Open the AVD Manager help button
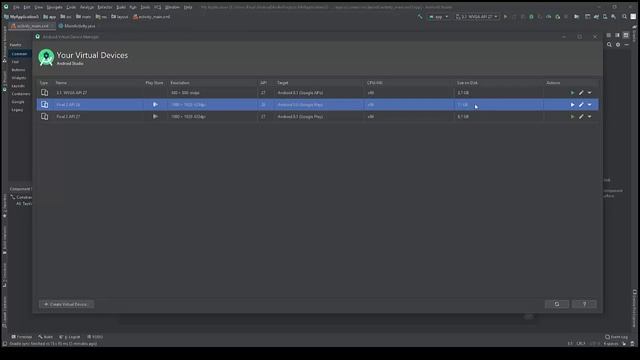The width and height of the screenshot is (640, 360). [584, 304]
